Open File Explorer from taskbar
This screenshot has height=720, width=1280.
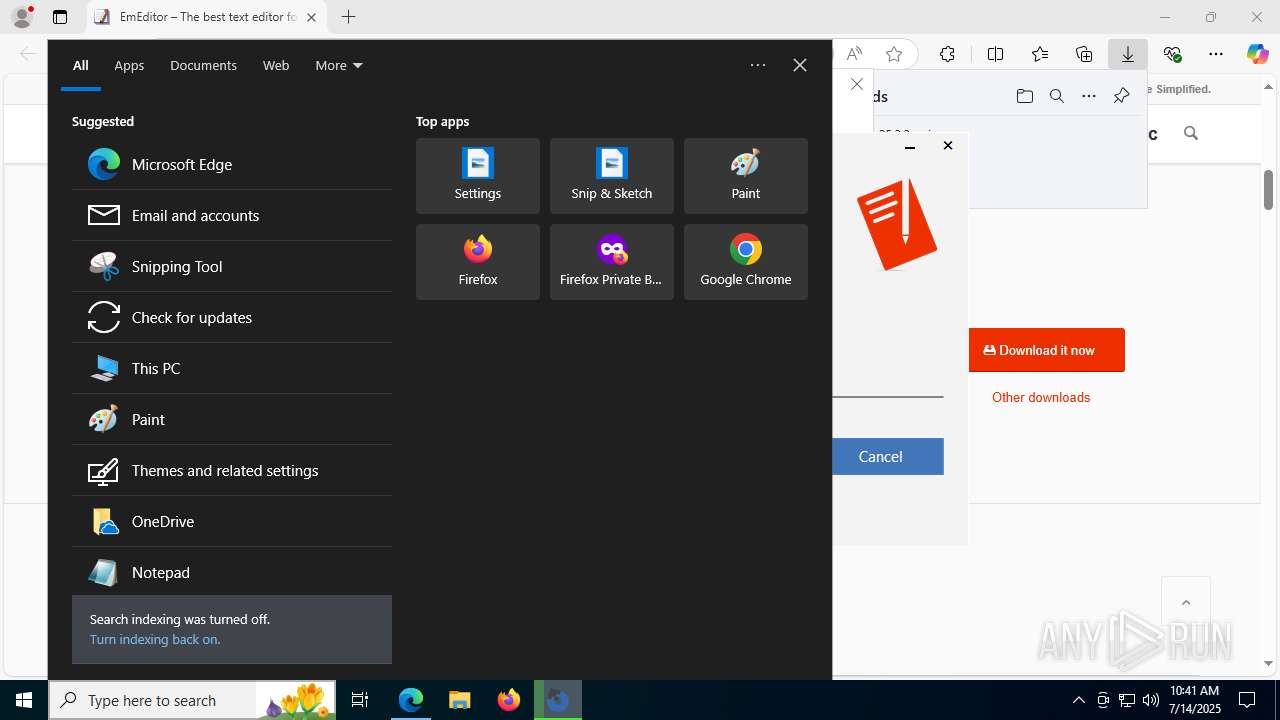pyautogui.click(x=459, y=700)
